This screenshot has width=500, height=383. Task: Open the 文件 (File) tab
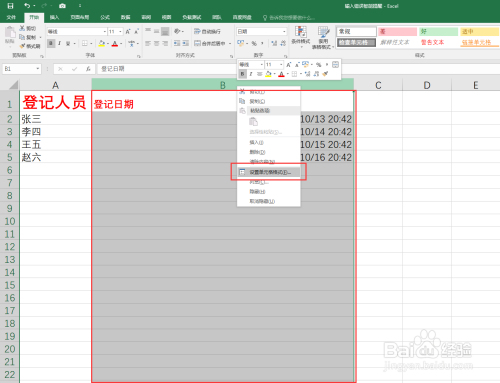coord(11,17)
